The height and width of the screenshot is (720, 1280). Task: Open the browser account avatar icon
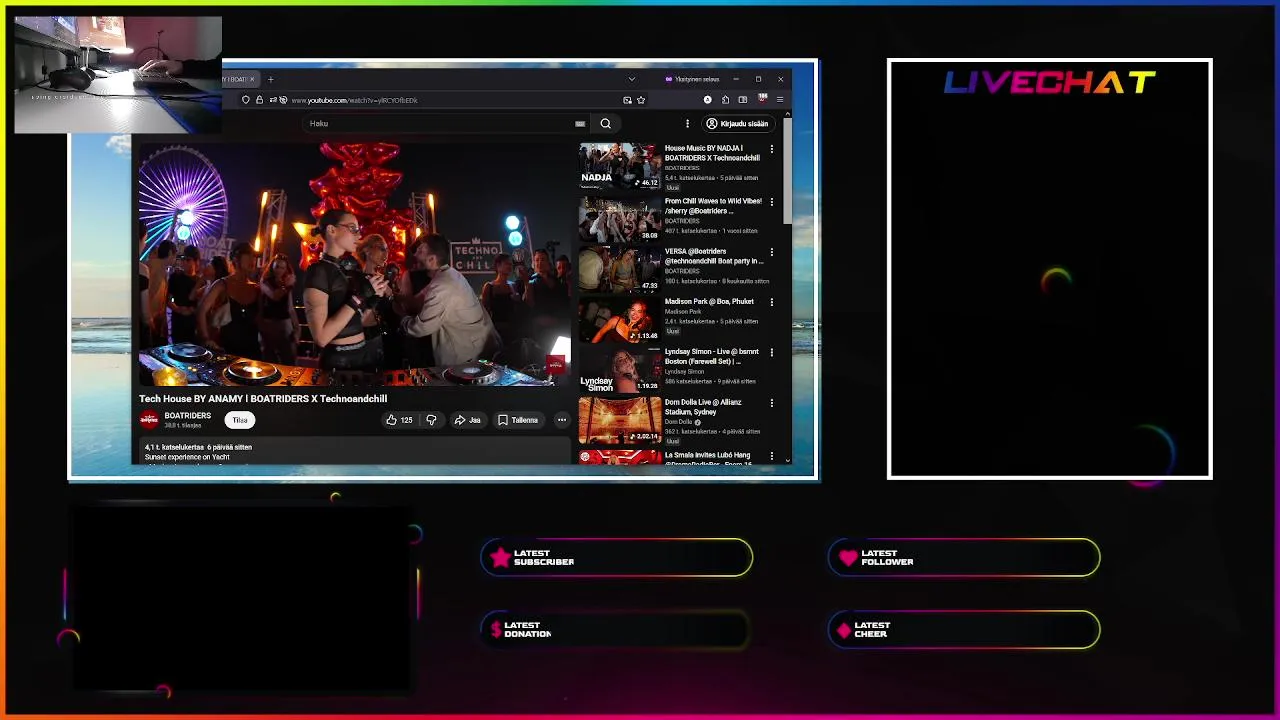708,100
